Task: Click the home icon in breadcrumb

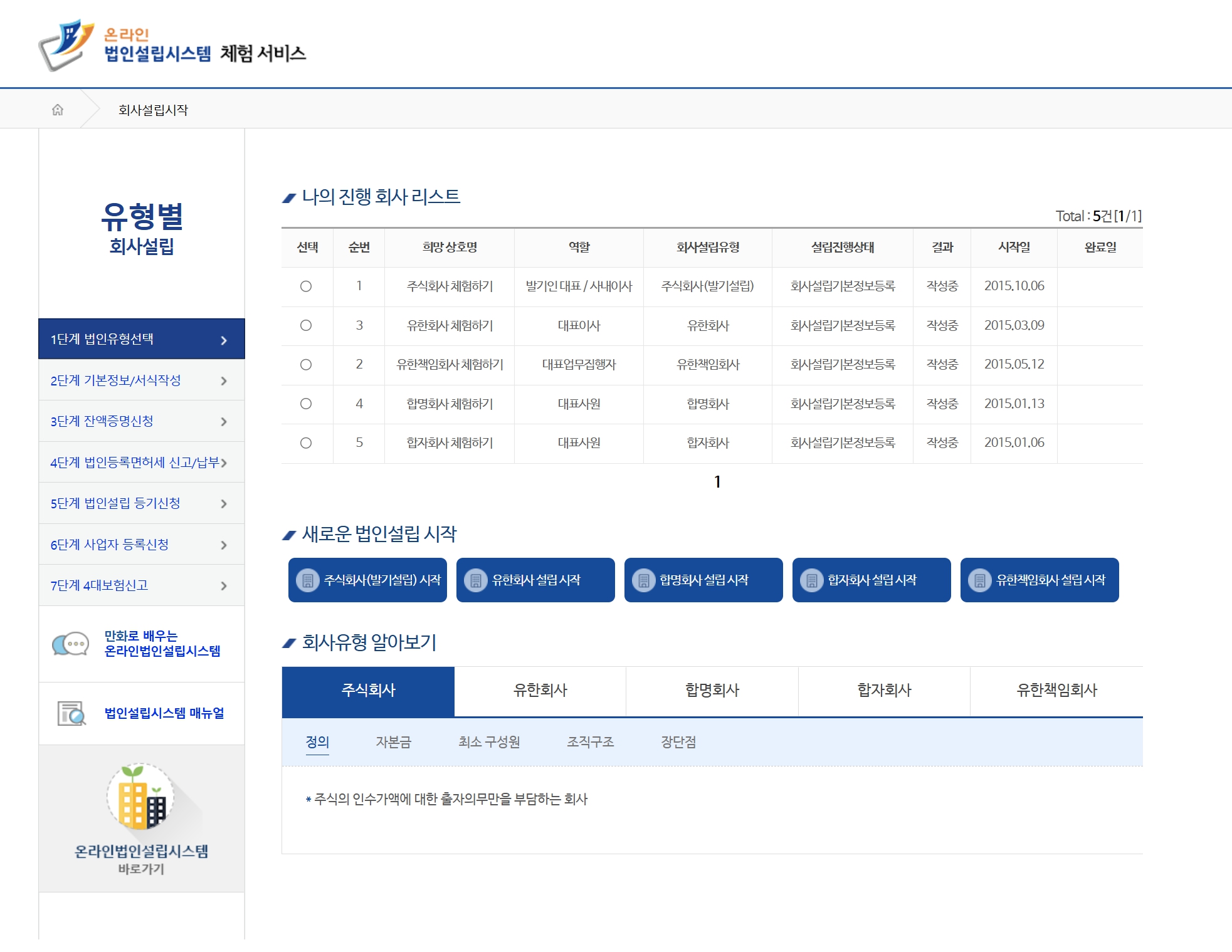Action: [58, 110]
